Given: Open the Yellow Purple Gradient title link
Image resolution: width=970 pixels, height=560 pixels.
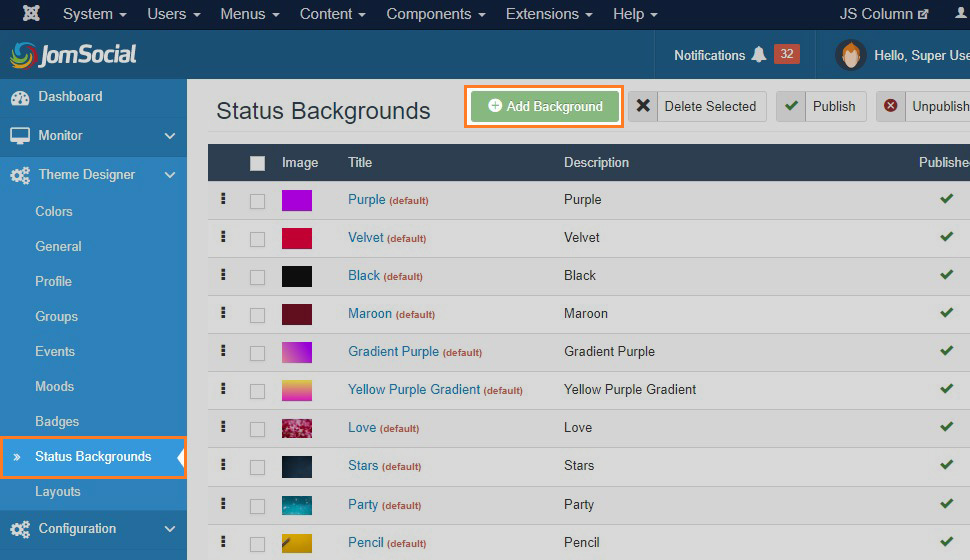Looking at the screenshot, I should coord(414,389).
